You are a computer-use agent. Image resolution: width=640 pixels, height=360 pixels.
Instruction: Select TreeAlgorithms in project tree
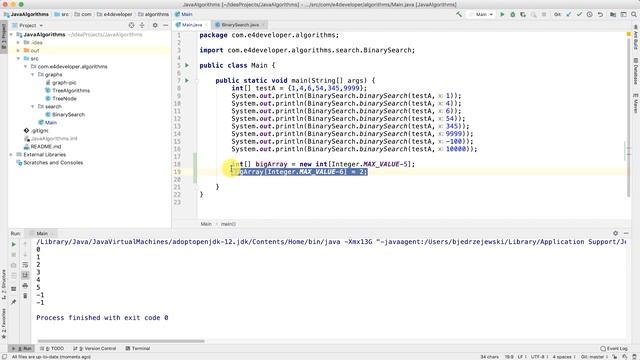click(67, 91)
